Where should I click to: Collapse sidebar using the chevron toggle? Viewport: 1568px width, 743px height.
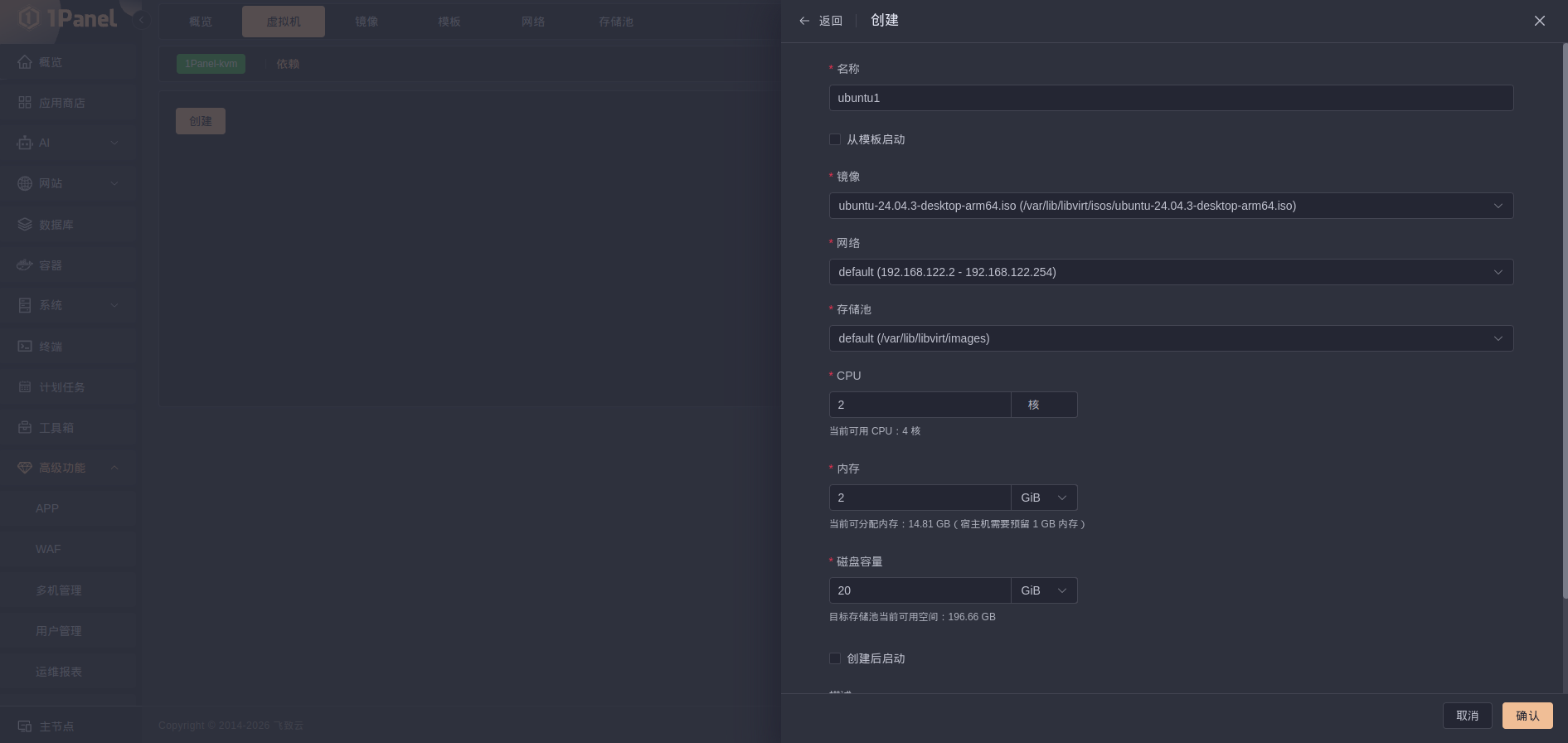pos(141,20)
